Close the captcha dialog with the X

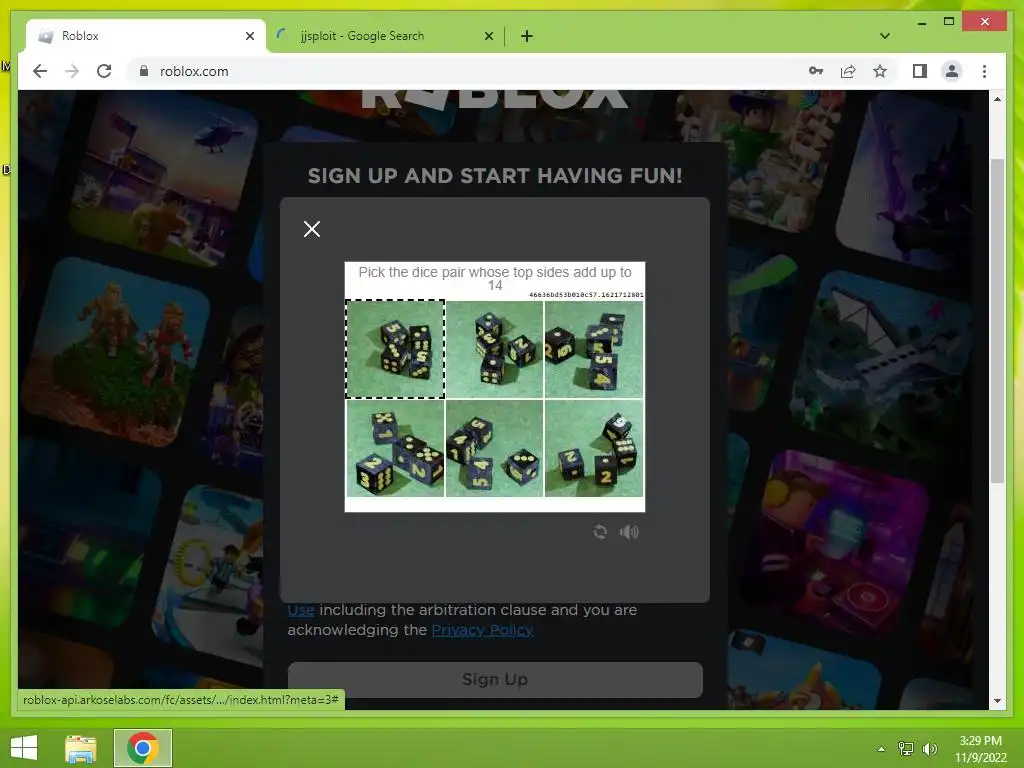312,229
